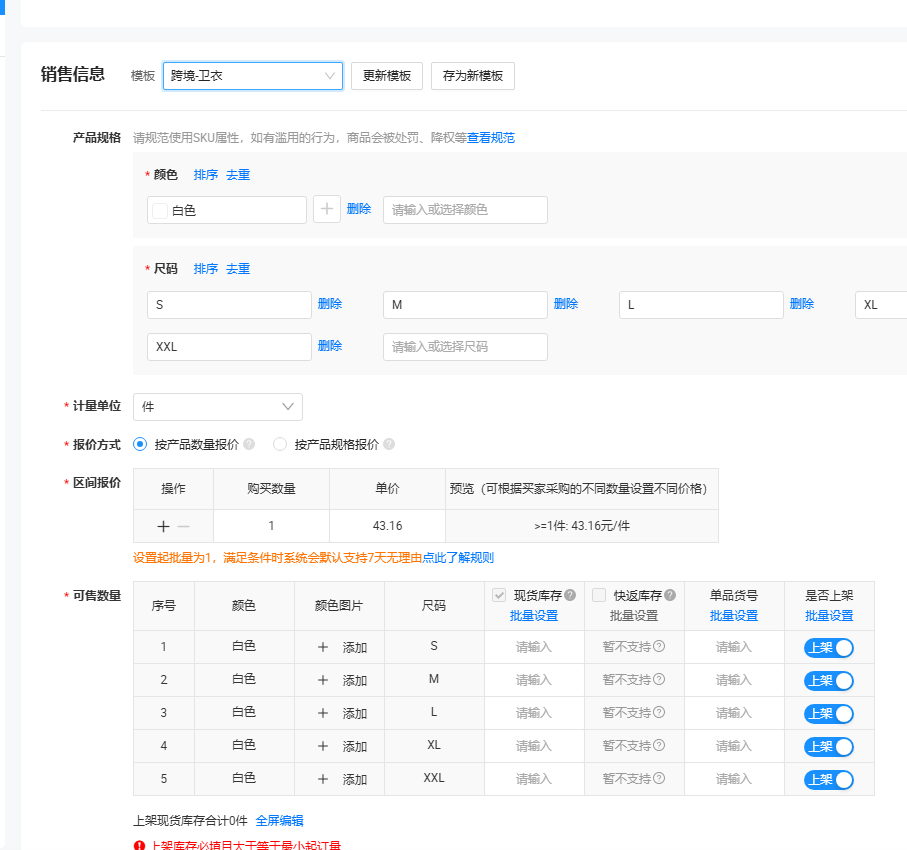Viewport: 907px width, 850px height.
Task: Open the help icon beside 现货库存
Action: pyautogui.click(x=570, y=595)
